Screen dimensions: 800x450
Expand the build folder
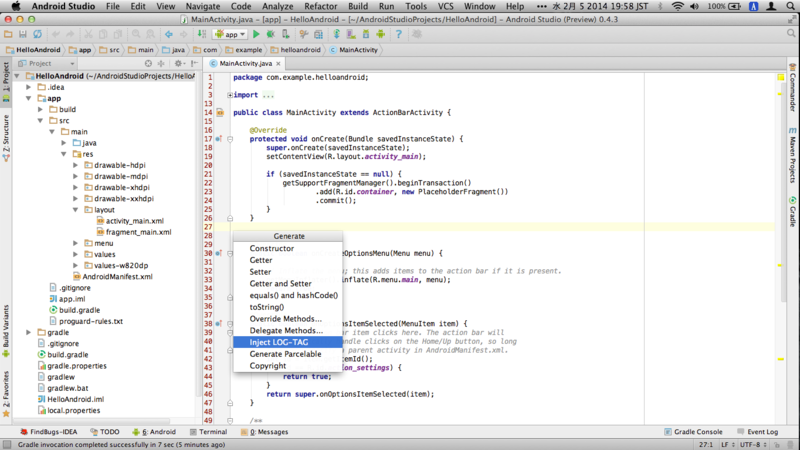(x=40, y=109)
